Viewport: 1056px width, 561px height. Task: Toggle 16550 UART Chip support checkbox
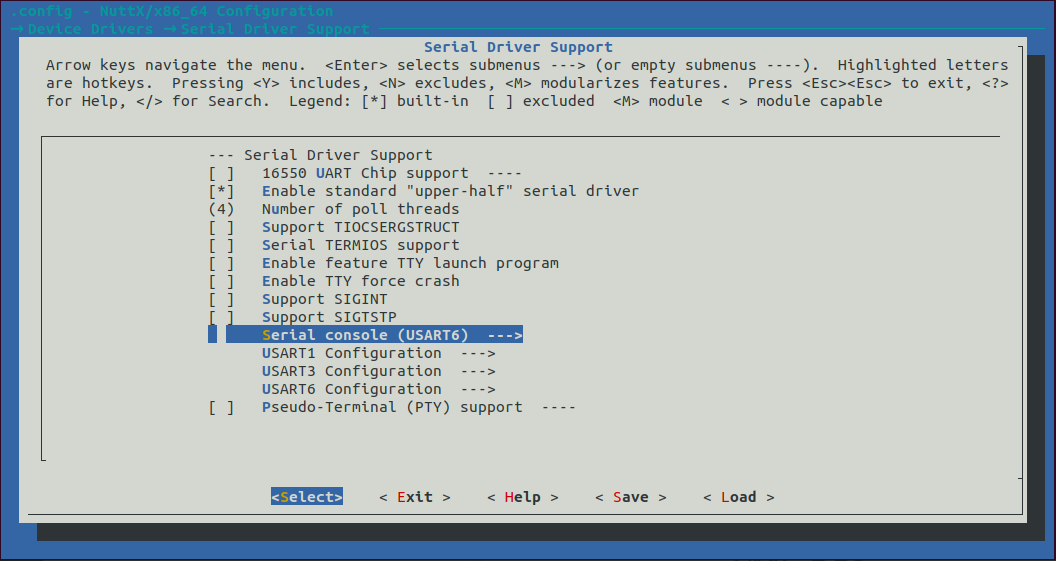(x=221, y=173)
